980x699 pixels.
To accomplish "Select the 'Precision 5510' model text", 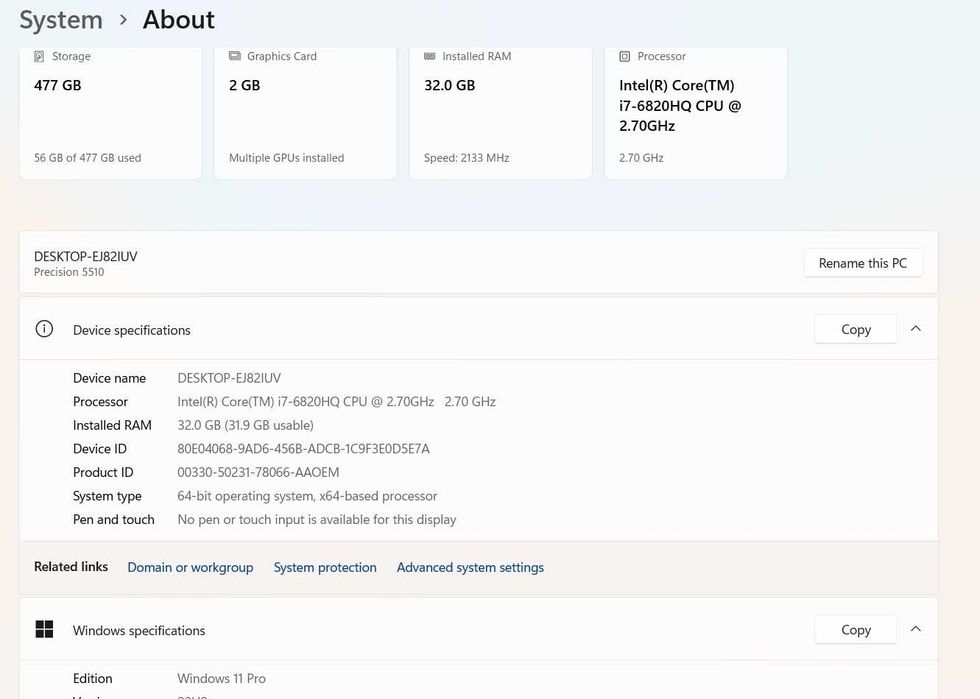I will pyautogui.click(x=69, y=272).
